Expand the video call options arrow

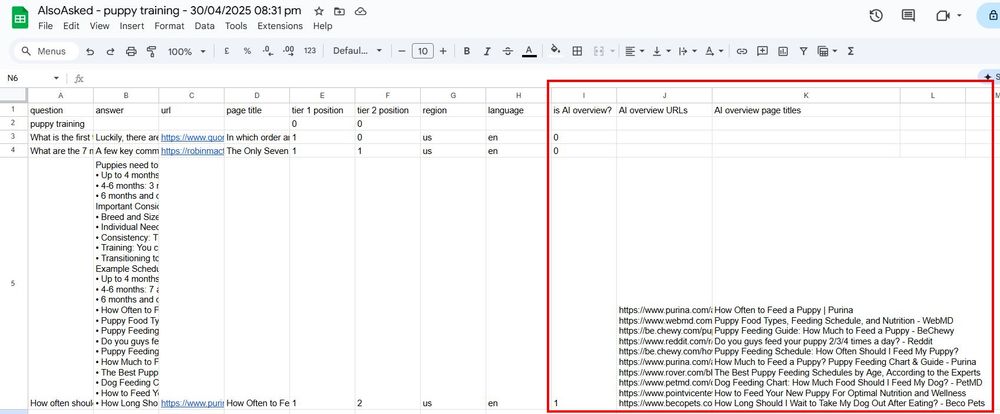959,16
